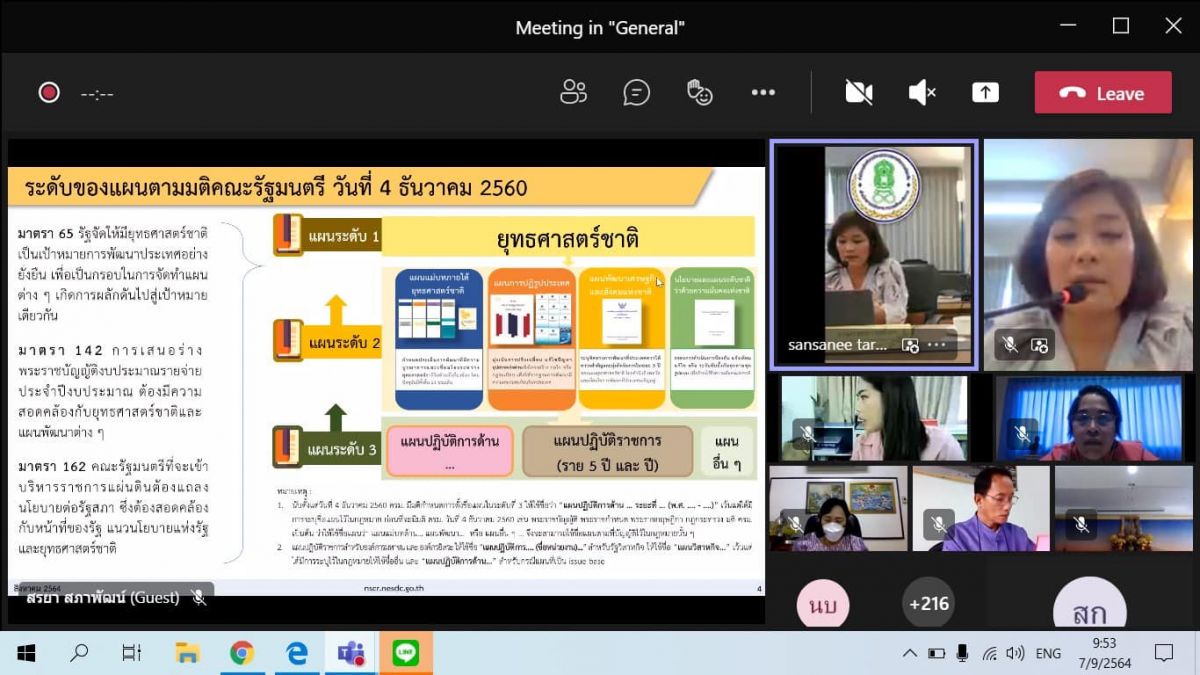Open Google Chrome from the taskbar

pos(241,653)
